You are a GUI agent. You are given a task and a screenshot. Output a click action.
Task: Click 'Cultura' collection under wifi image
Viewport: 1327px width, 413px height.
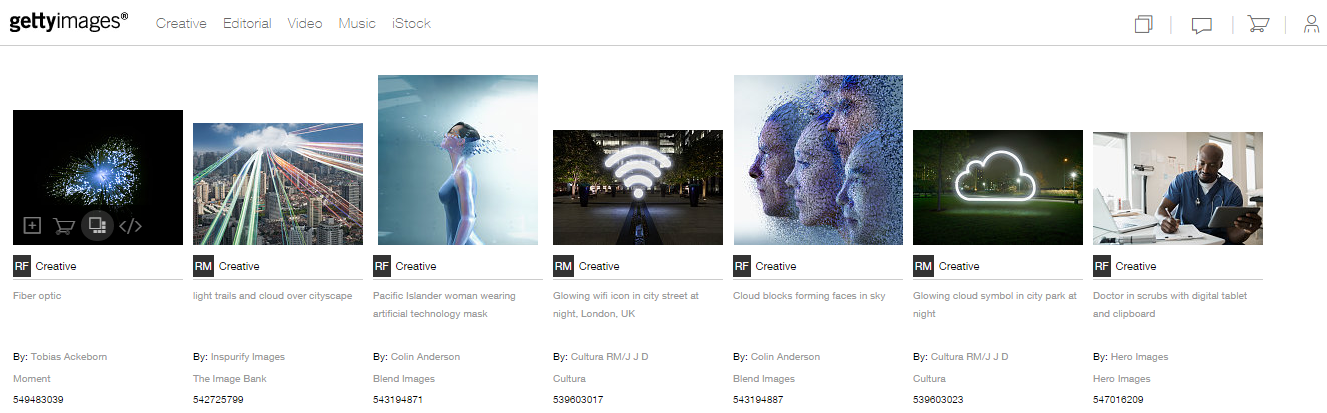coord(569,379)
